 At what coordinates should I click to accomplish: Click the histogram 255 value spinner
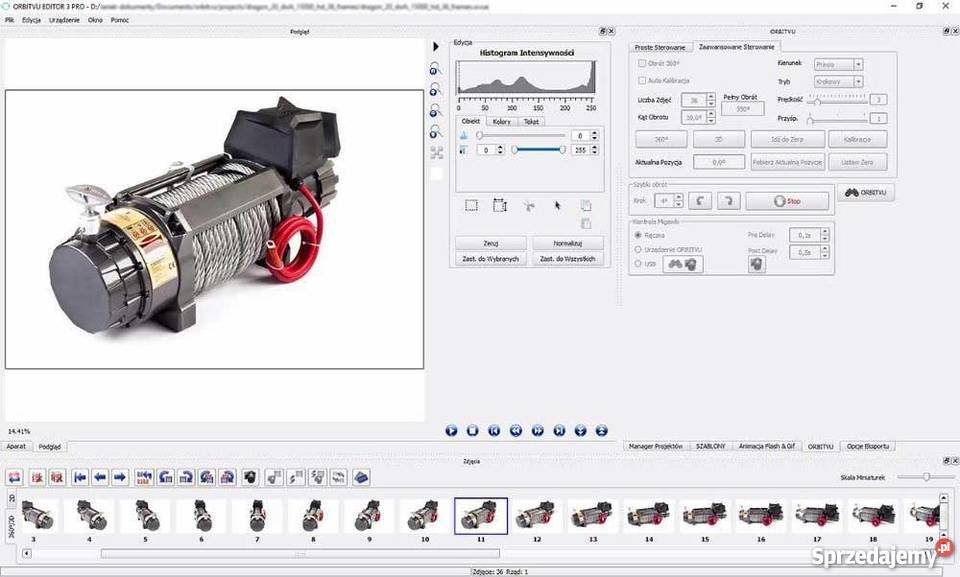586,150
